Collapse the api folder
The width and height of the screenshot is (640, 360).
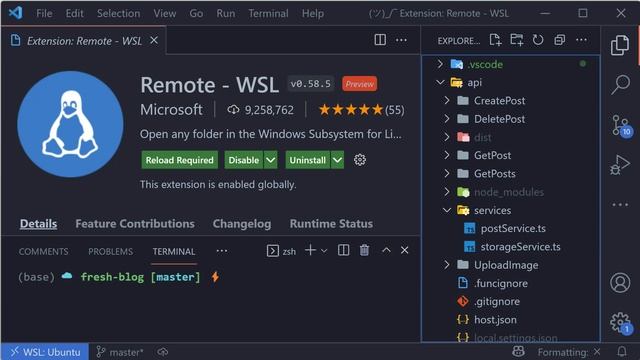coord(440,82)
